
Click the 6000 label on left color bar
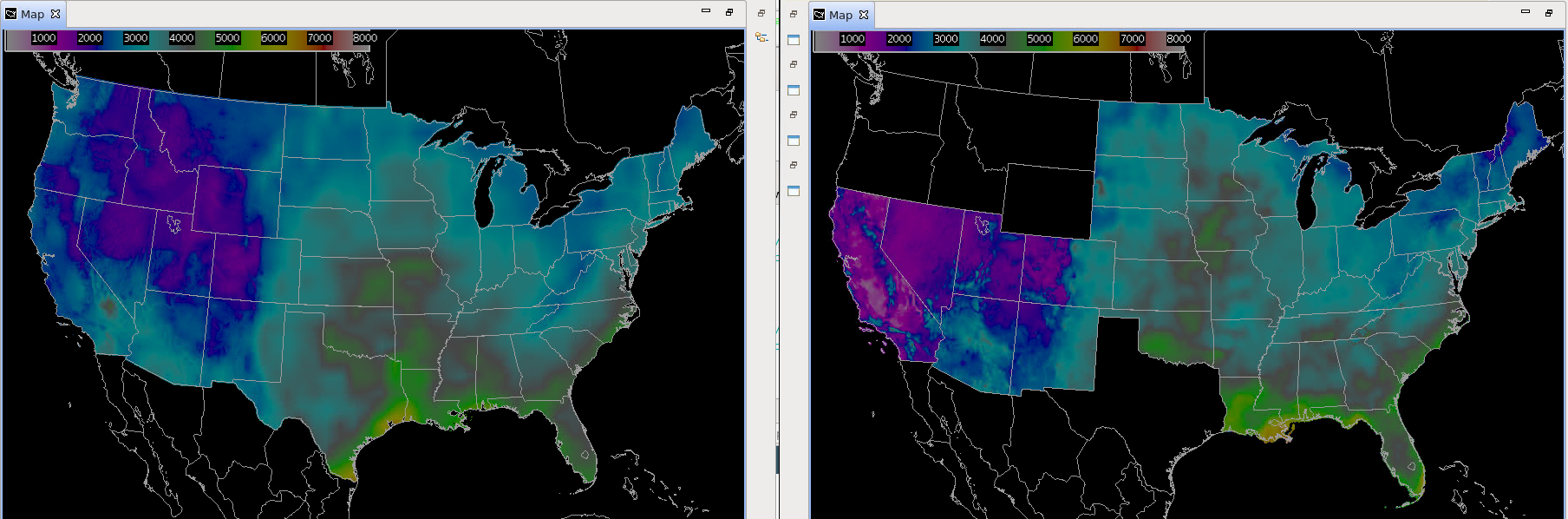pos(273,38)
